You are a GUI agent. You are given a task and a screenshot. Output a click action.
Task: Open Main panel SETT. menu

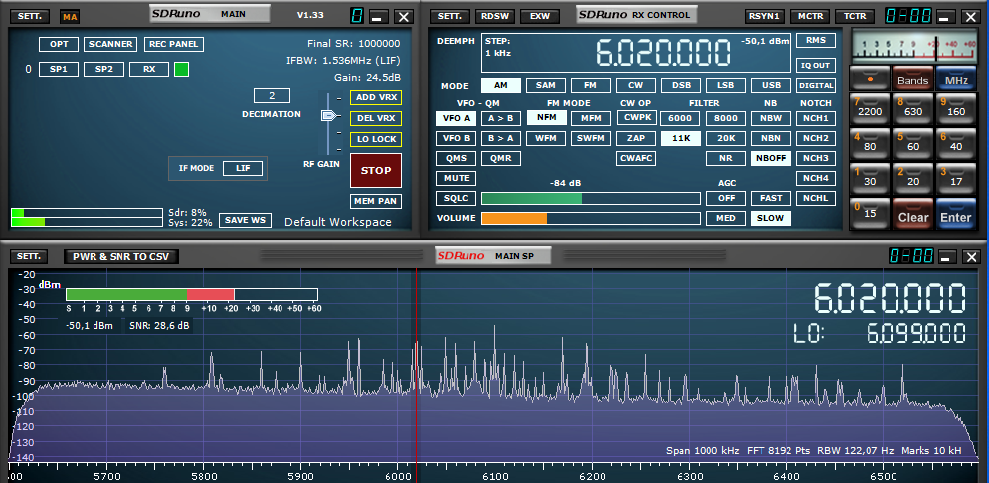click(29, 17)
